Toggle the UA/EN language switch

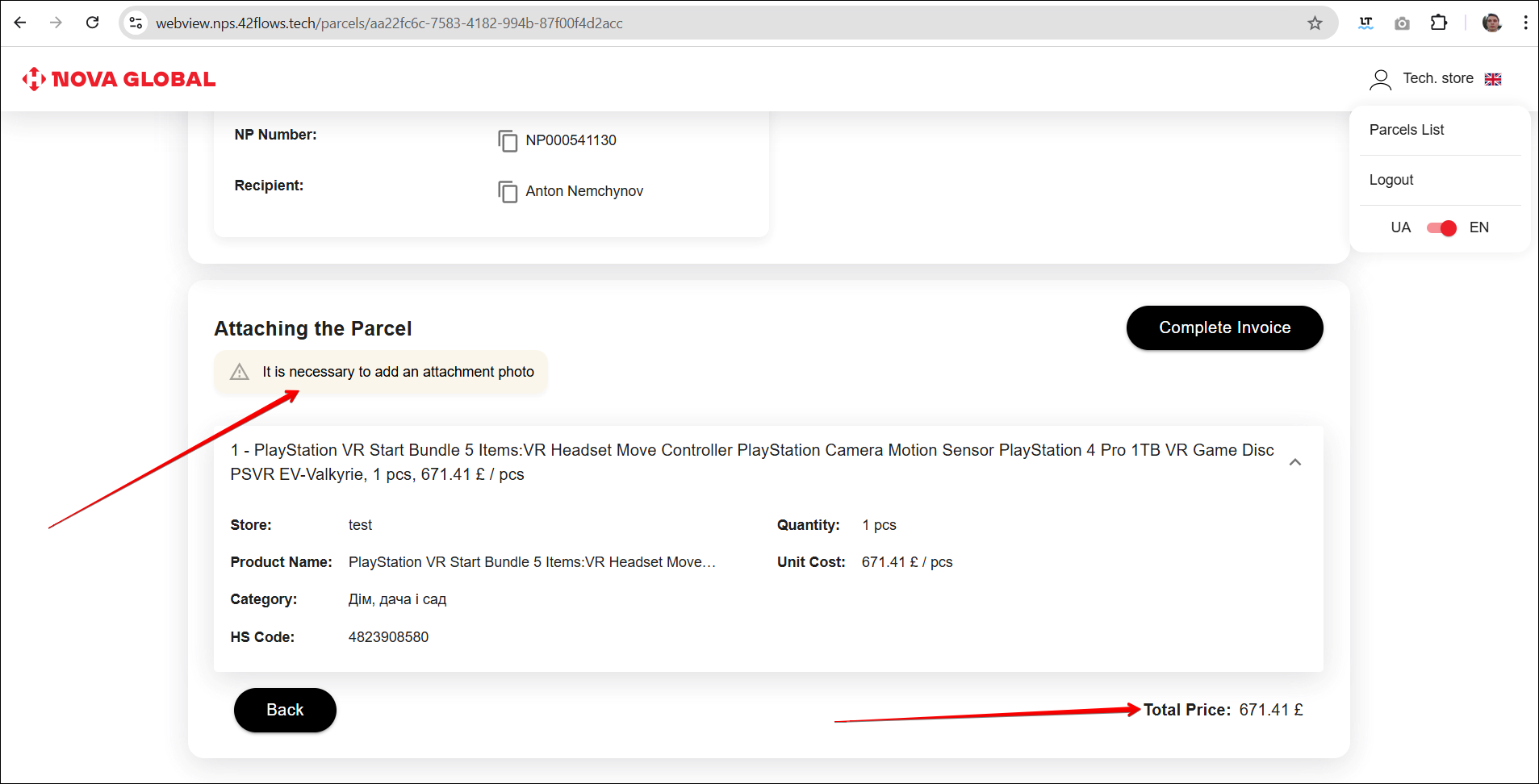(1441, 228)
